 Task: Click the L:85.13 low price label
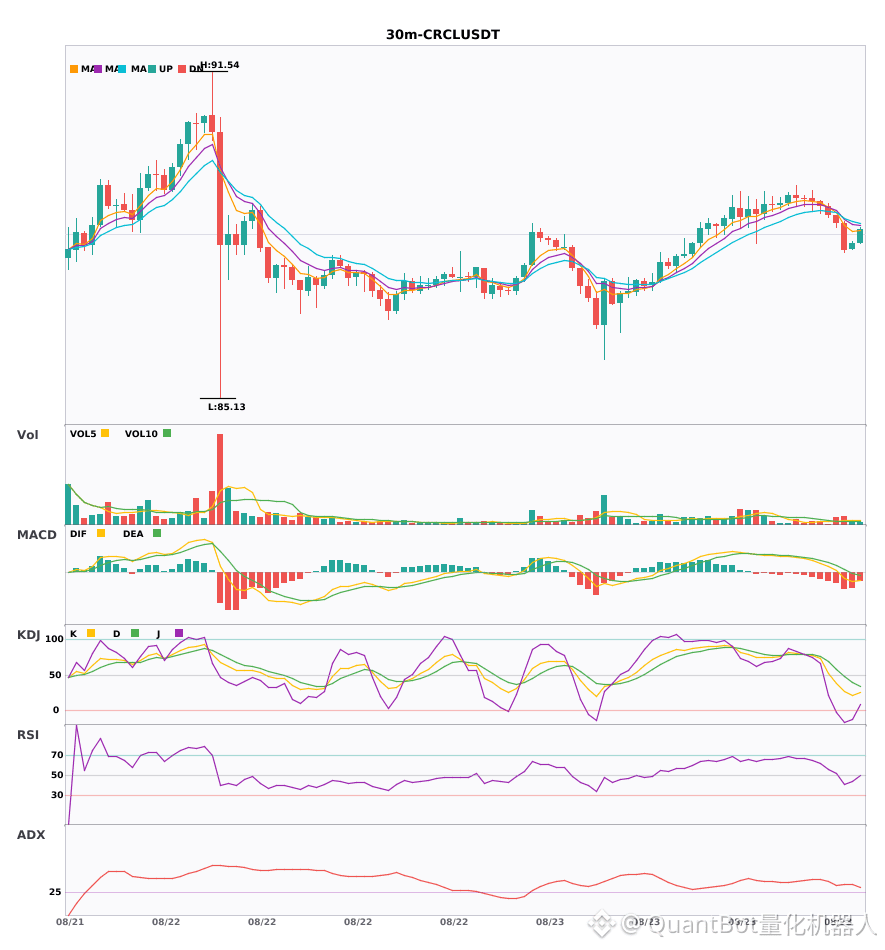click(x=227, y=407)
